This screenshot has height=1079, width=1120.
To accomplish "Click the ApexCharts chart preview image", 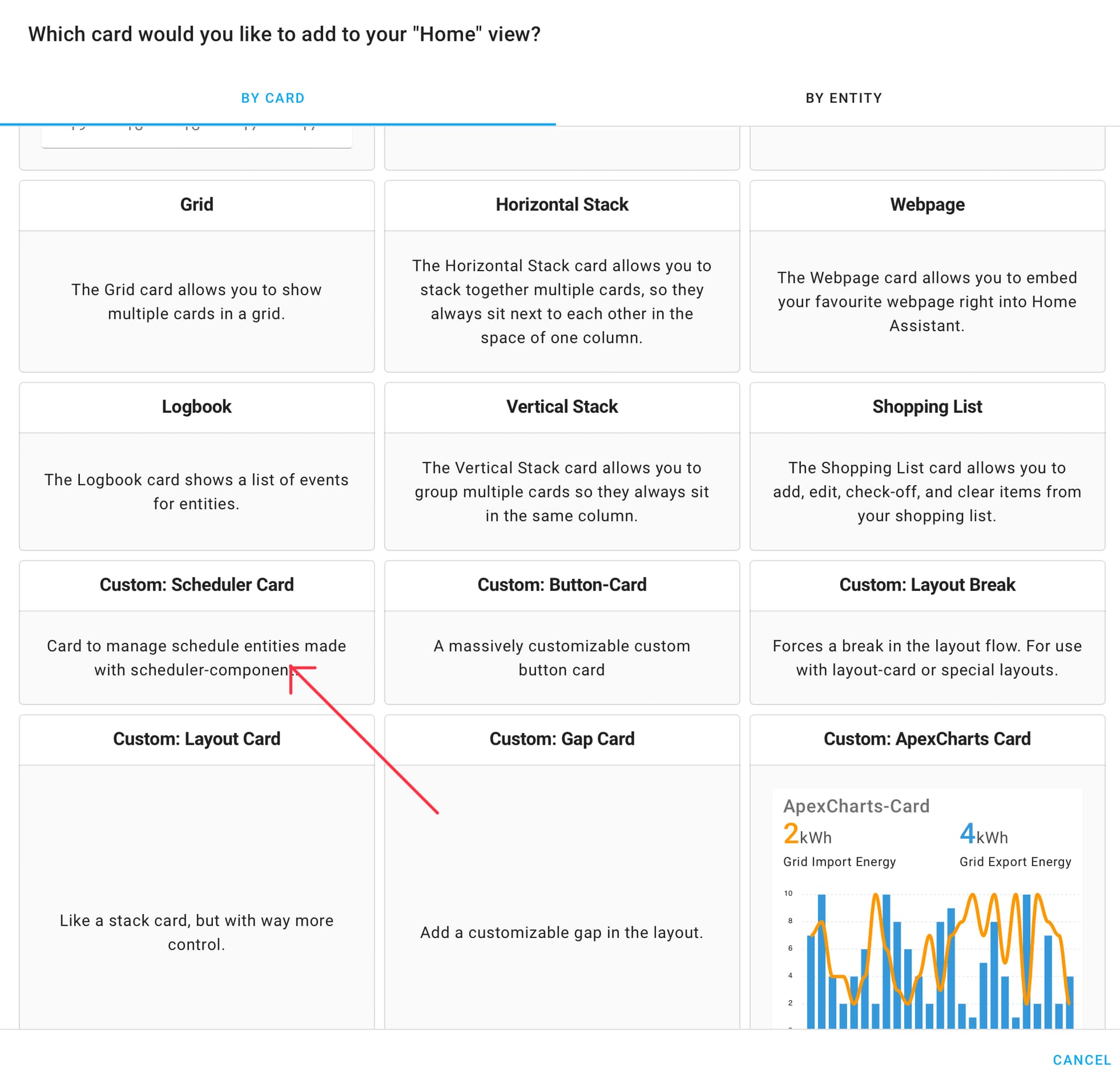I will coord(927,910).
